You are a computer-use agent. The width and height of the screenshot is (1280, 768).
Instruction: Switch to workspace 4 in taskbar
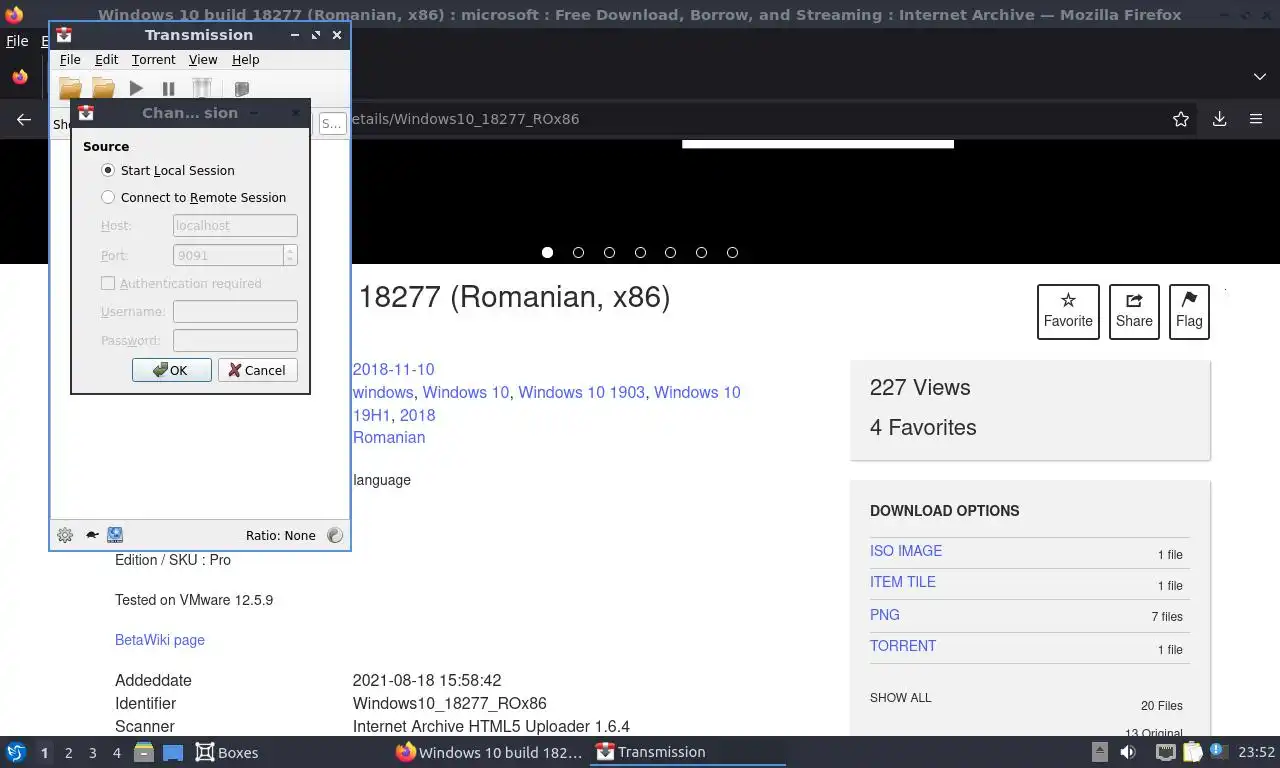click(116, 753)
